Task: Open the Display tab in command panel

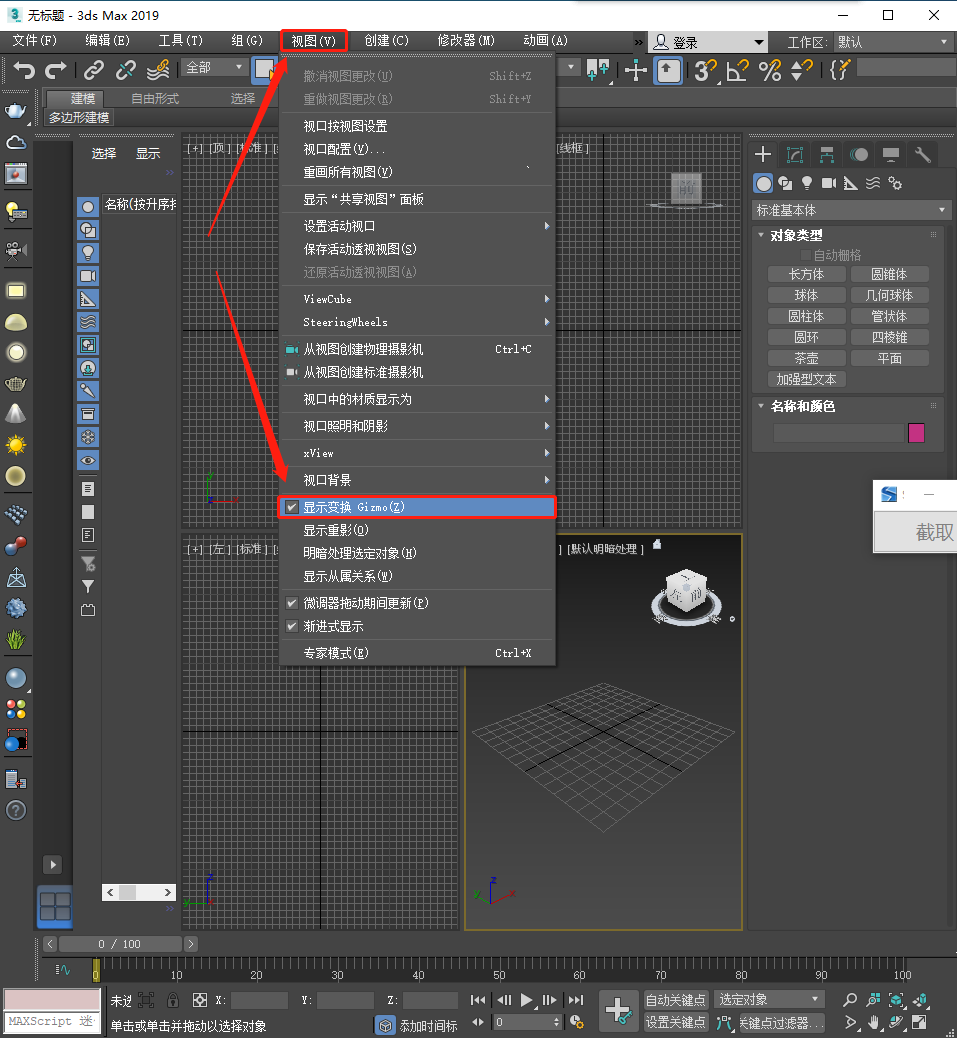Action: coord(891,155)
